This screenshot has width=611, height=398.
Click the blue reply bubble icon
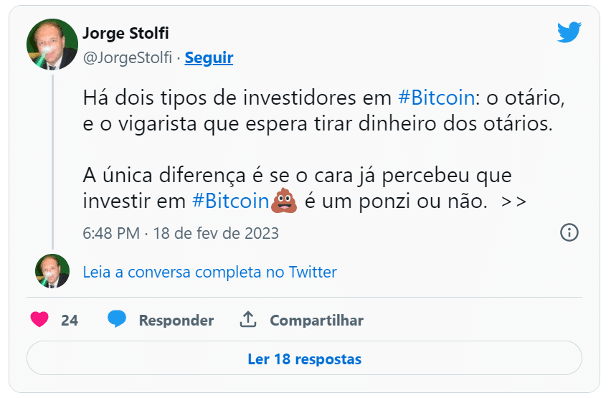click(117, 319)
